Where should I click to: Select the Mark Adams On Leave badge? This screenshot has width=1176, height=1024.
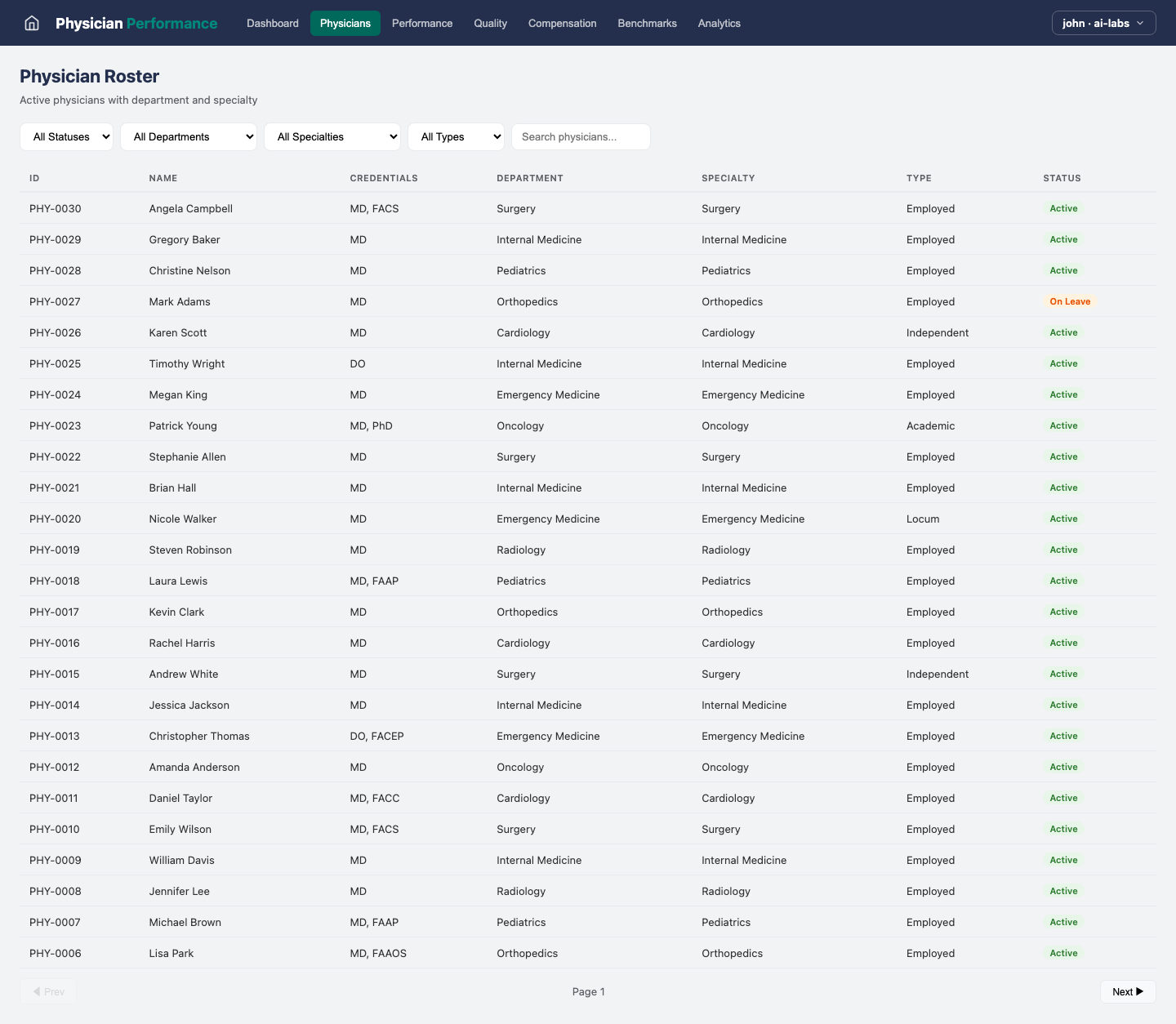coord(1069,301)
